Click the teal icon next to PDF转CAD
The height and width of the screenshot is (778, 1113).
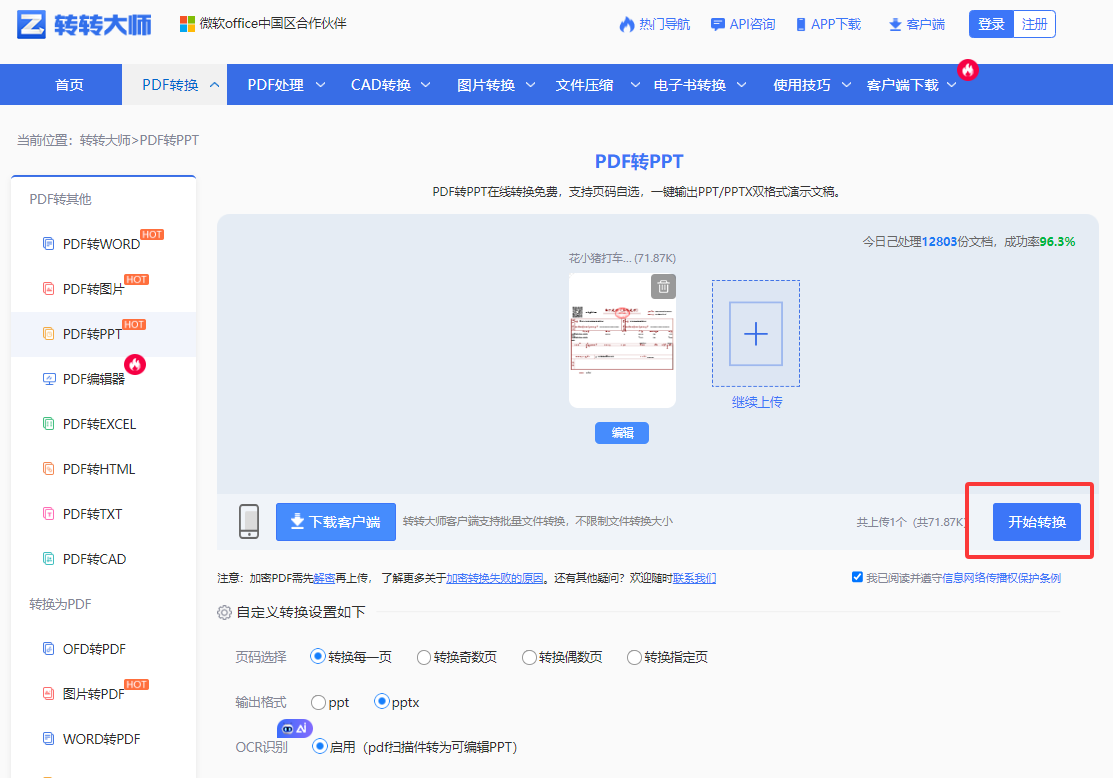point(48,559)
